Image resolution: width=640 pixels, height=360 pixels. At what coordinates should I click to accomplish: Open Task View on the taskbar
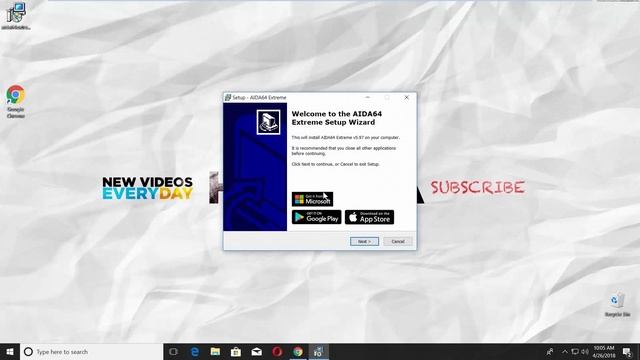tap(173, 351)
